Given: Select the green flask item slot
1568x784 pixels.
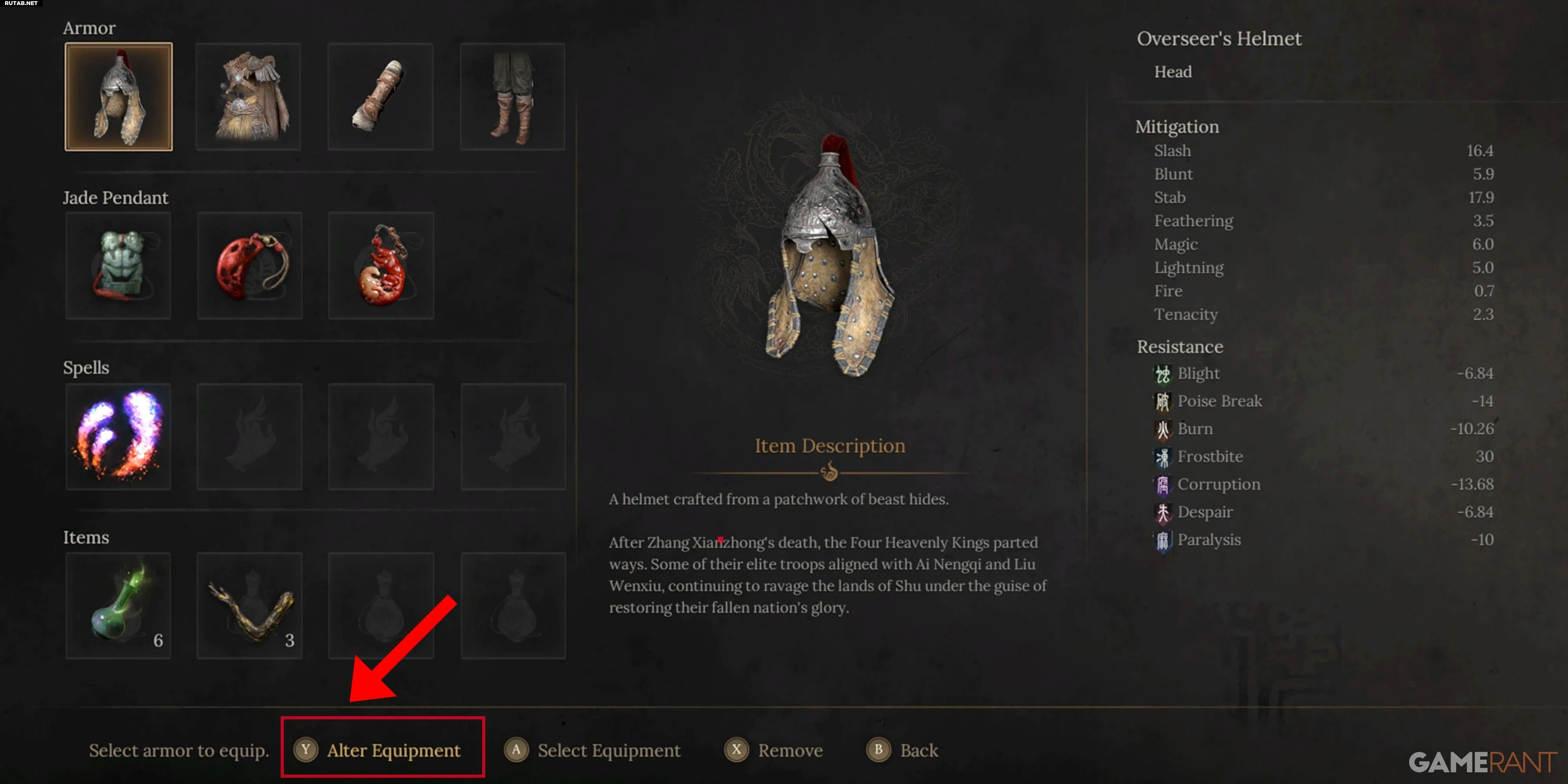Looking at the screenshot, I should [118, 606].
